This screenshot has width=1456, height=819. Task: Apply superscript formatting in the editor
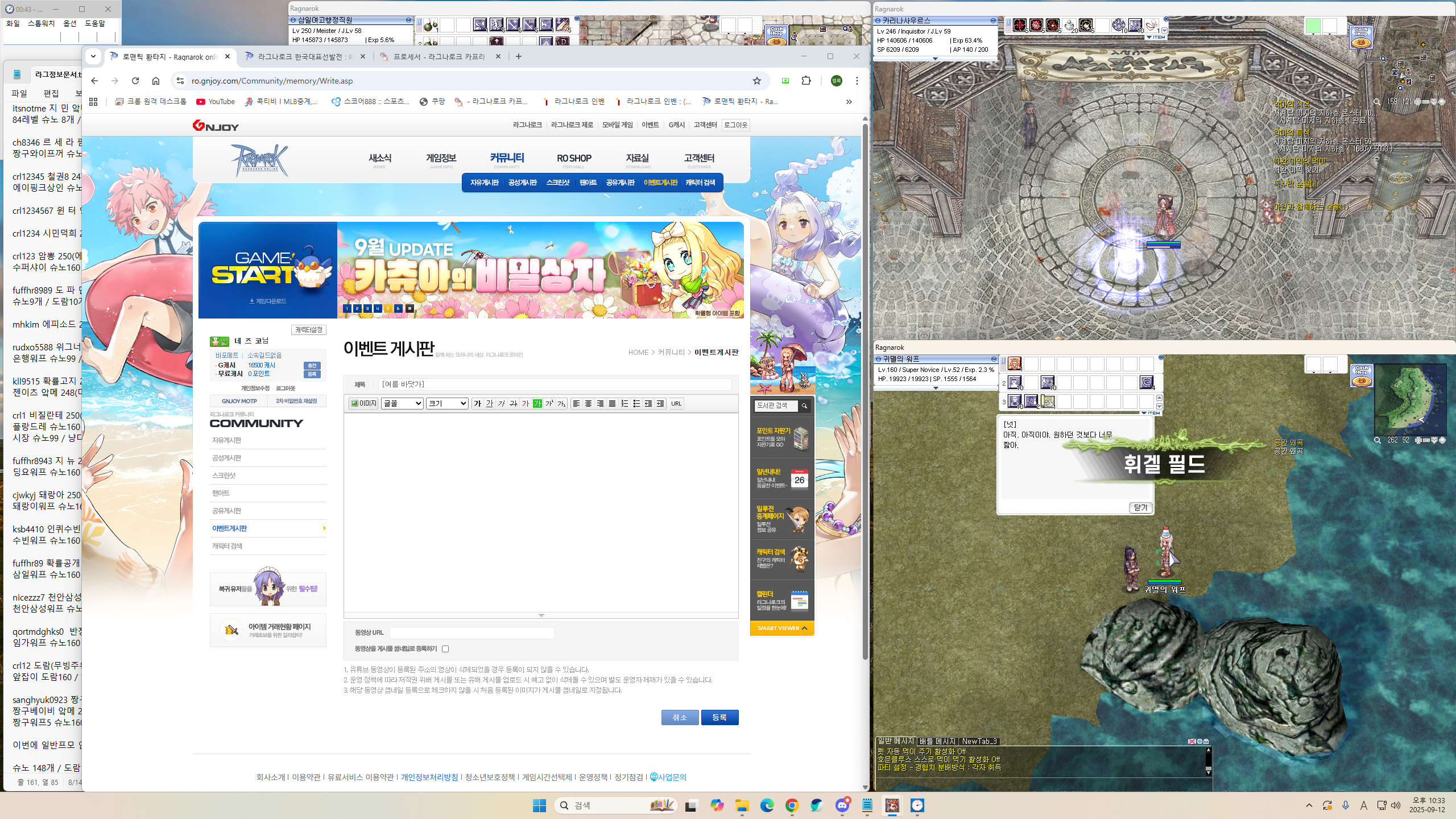tap(549, 403)
